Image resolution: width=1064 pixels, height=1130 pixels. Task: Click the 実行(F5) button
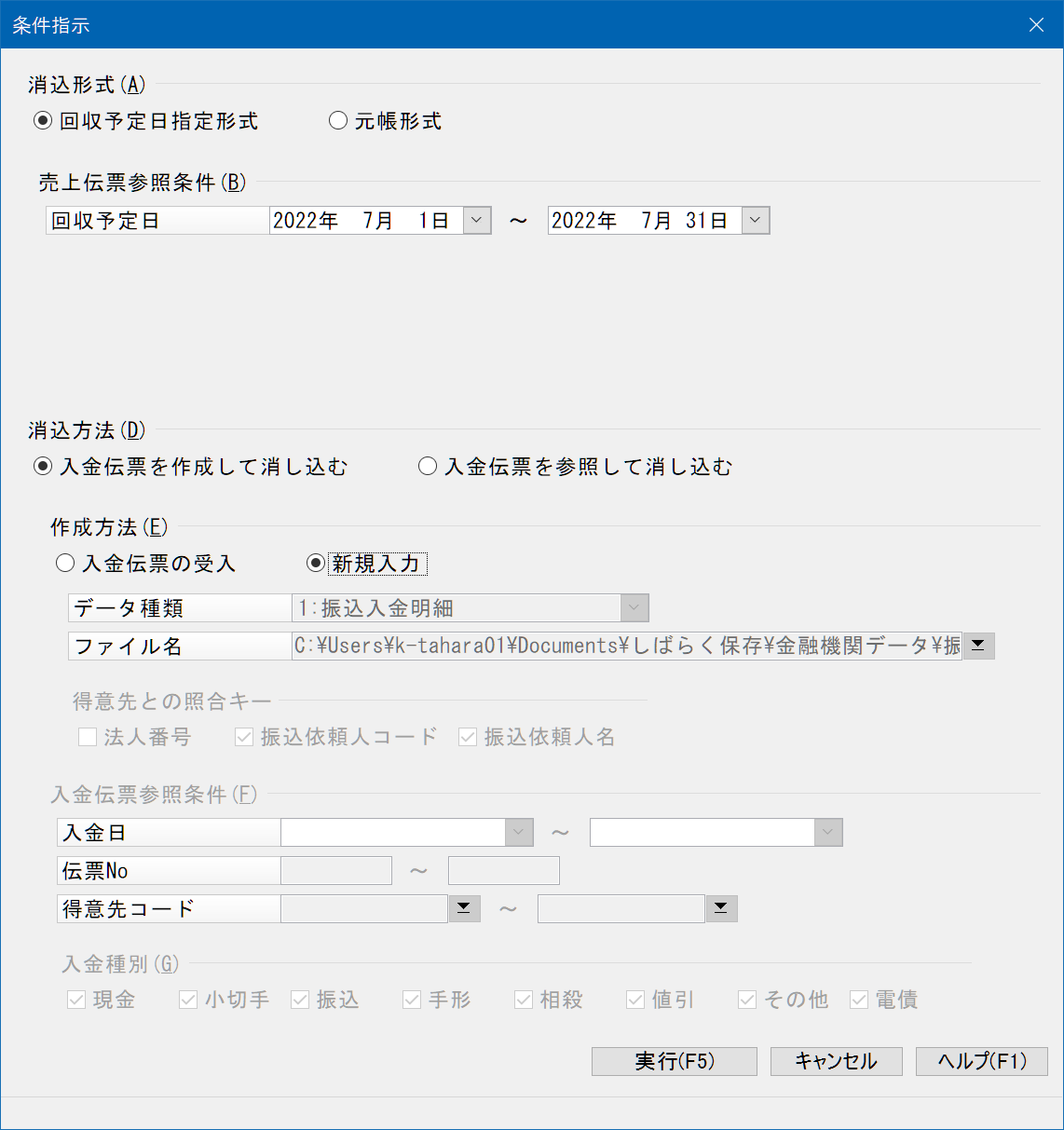[674, 1061]
